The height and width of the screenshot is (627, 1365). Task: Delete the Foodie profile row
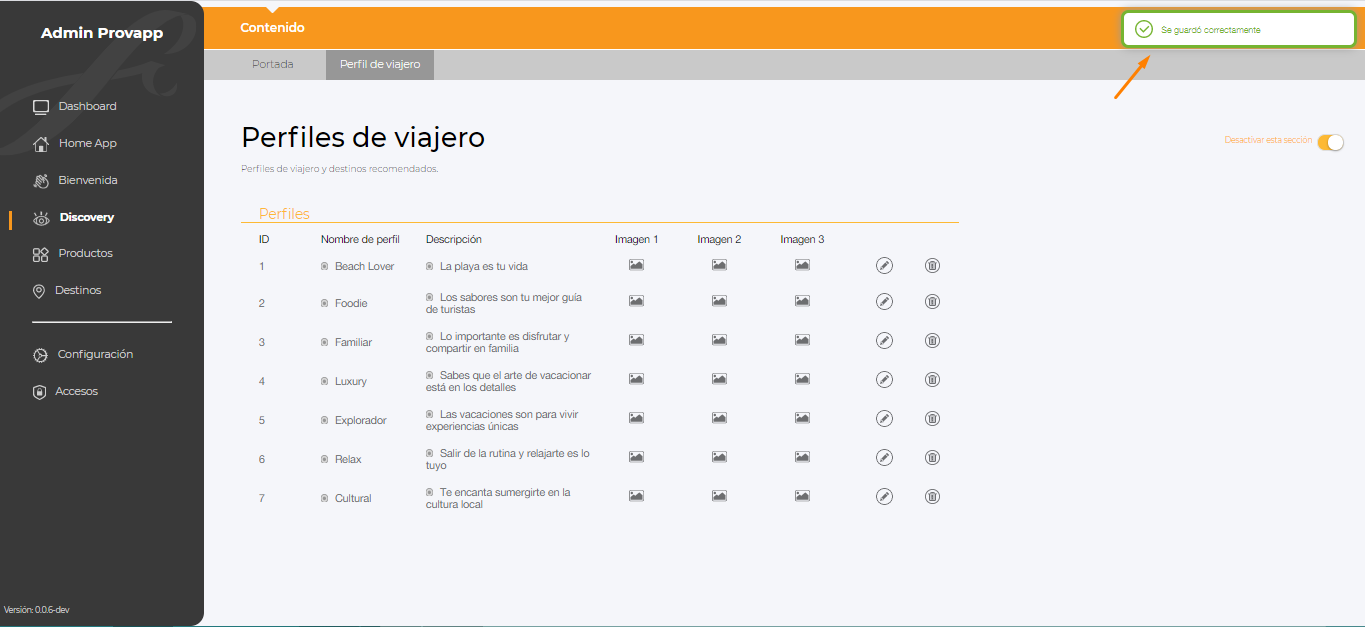coord(932,302)
